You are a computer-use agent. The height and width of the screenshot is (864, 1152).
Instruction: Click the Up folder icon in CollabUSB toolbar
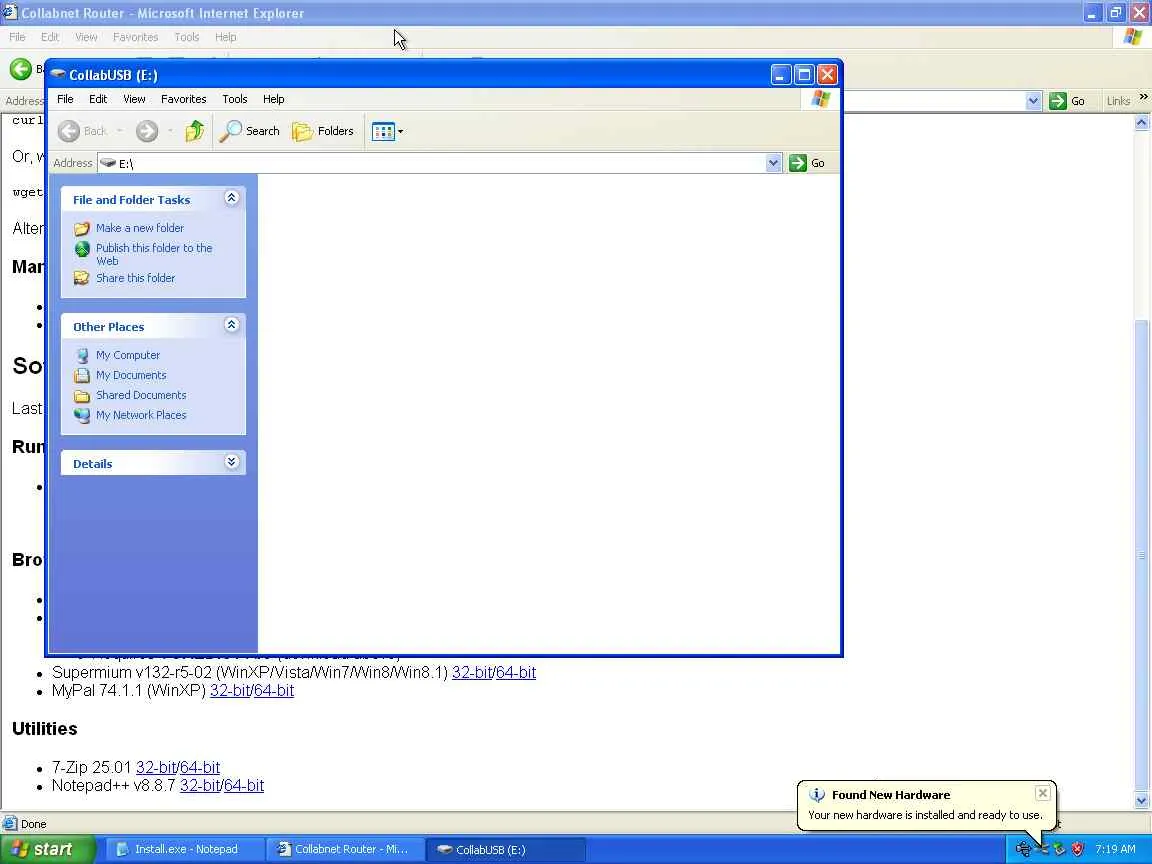coord(195,131)
